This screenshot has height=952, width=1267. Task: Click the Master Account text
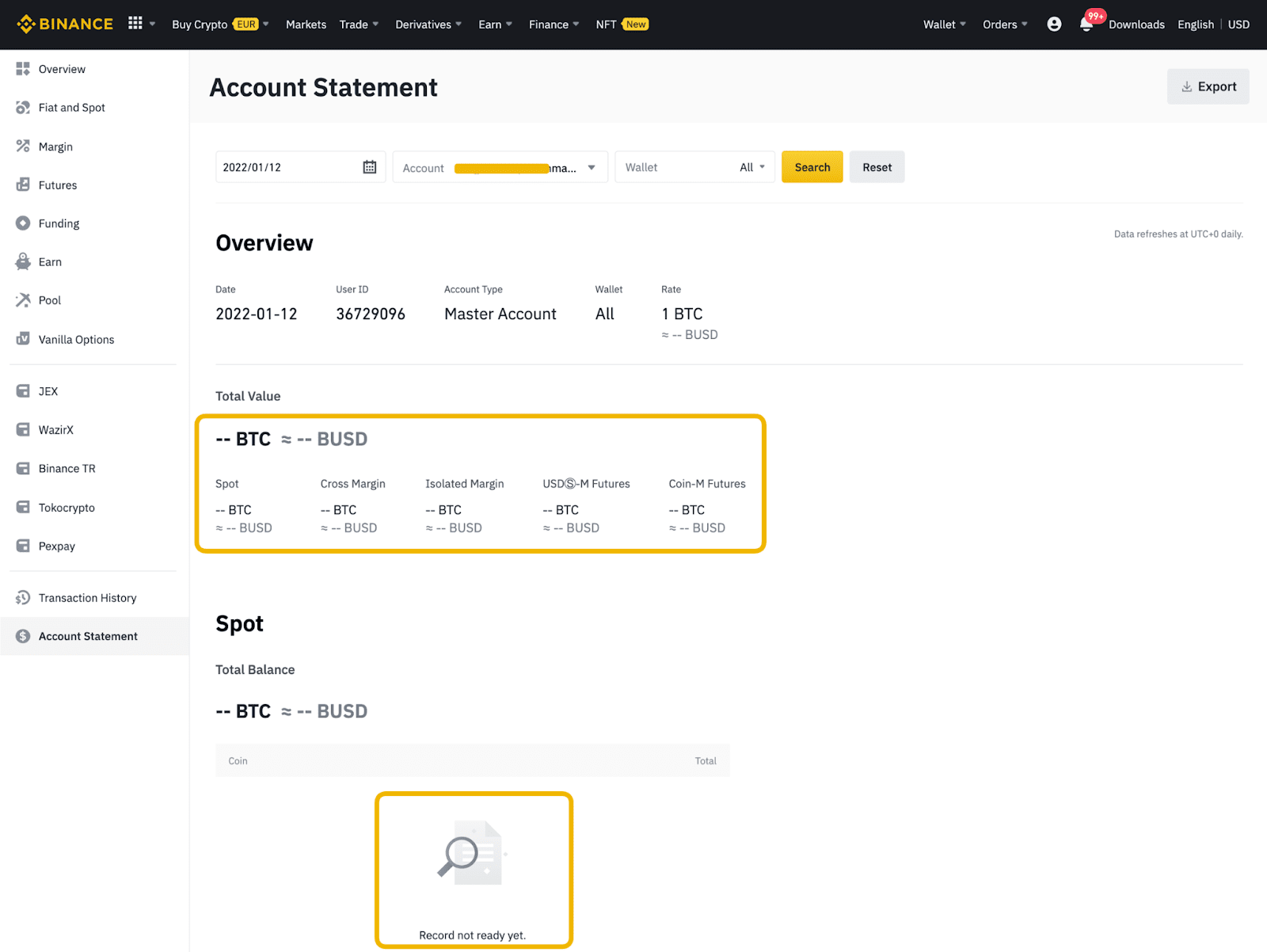tap(500, 314)
